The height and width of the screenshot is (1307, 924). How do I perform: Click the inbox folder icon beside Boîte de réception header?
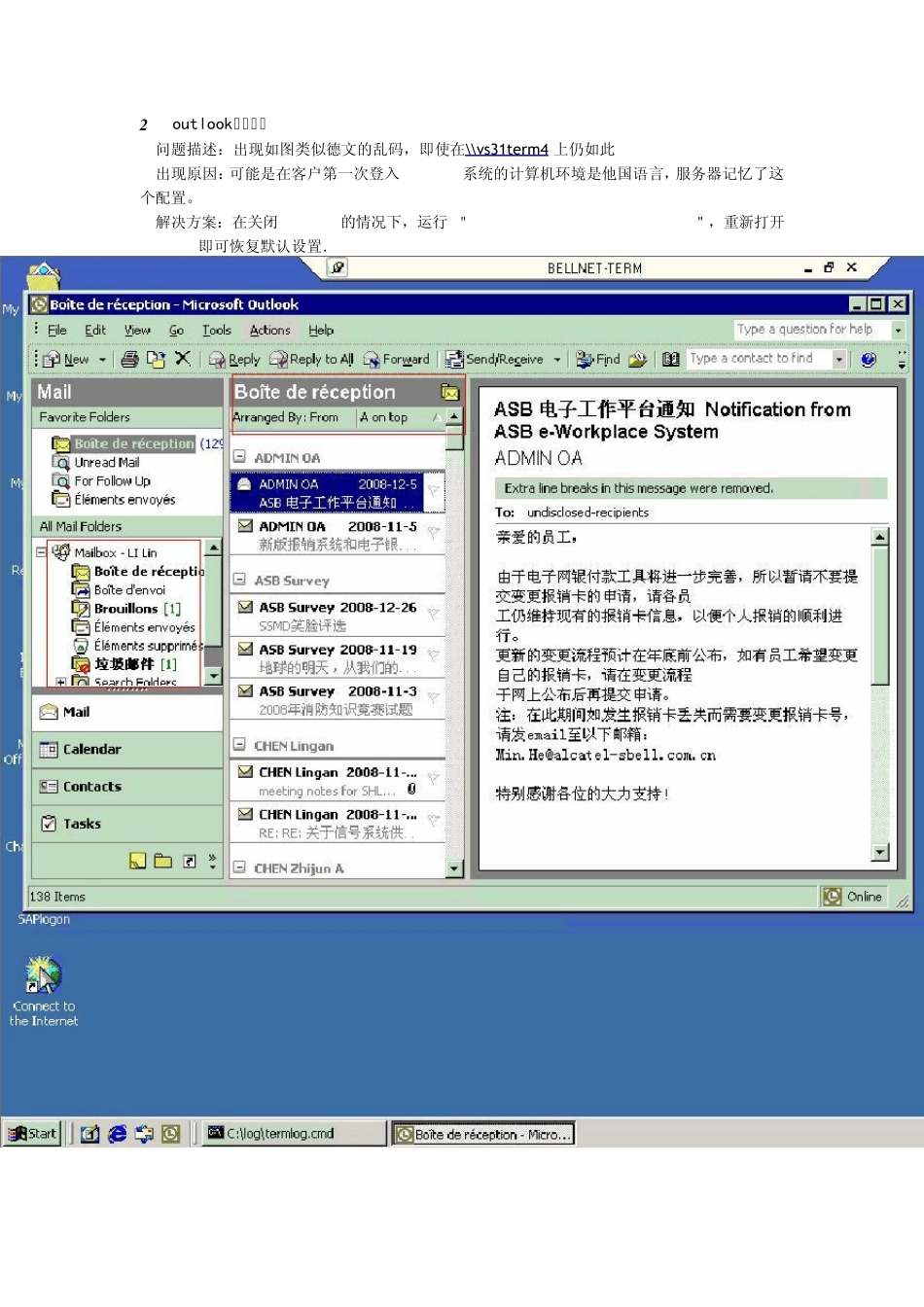point(449,392)
